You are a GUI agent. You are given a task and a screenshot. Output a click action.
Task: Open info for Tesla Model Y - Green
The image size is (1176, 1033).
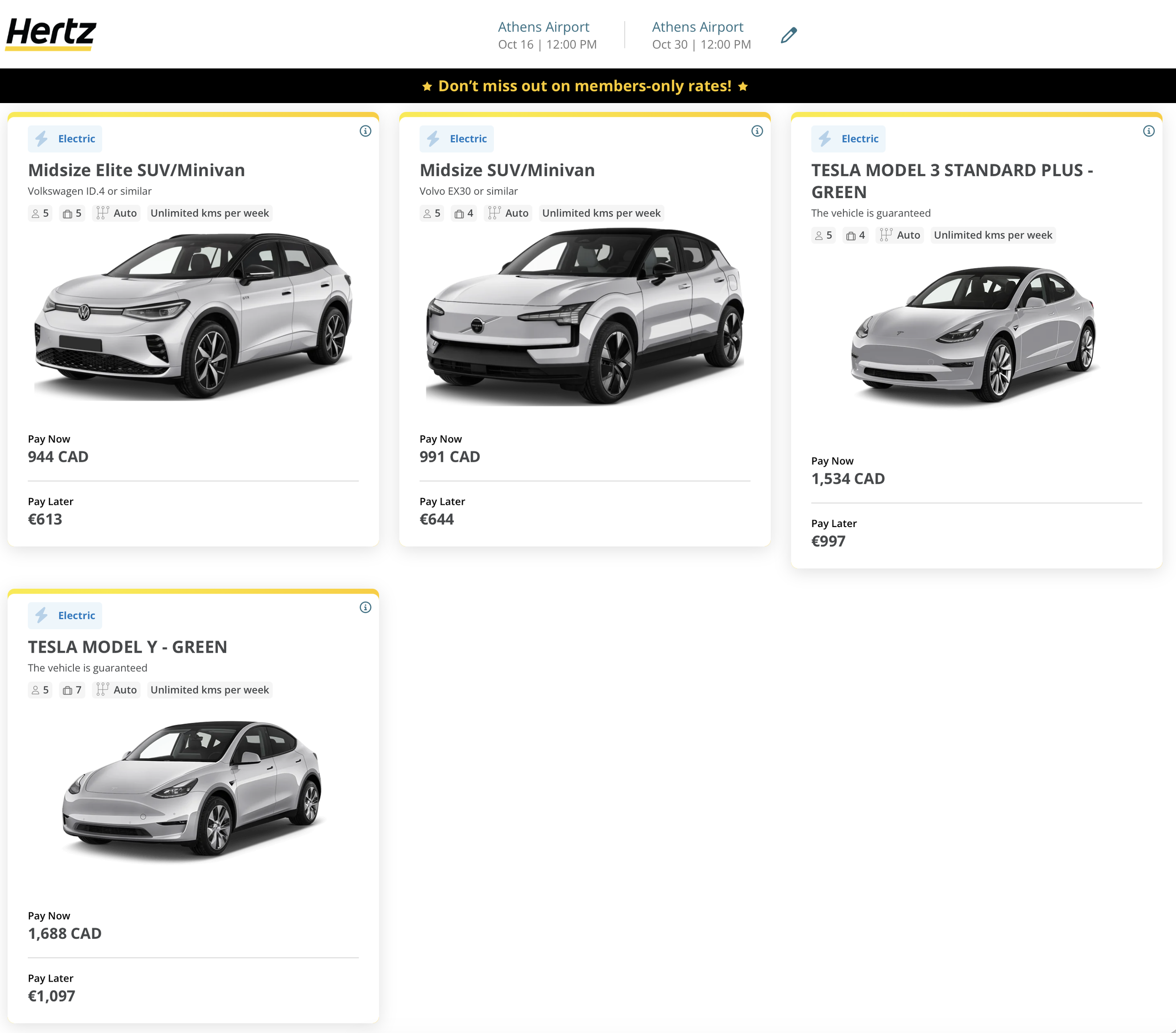(x=366, y=608)
